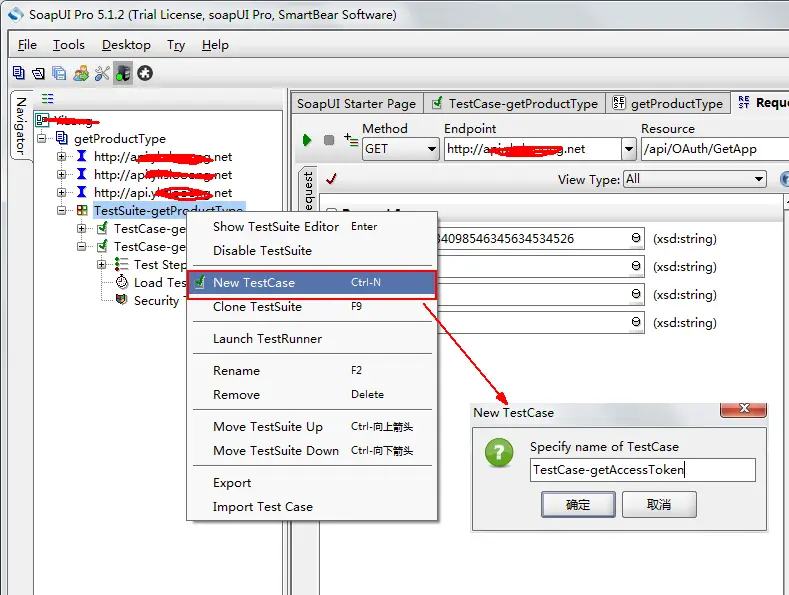Expand the Test Steps node
789x595 pixels.
point(102,264)
